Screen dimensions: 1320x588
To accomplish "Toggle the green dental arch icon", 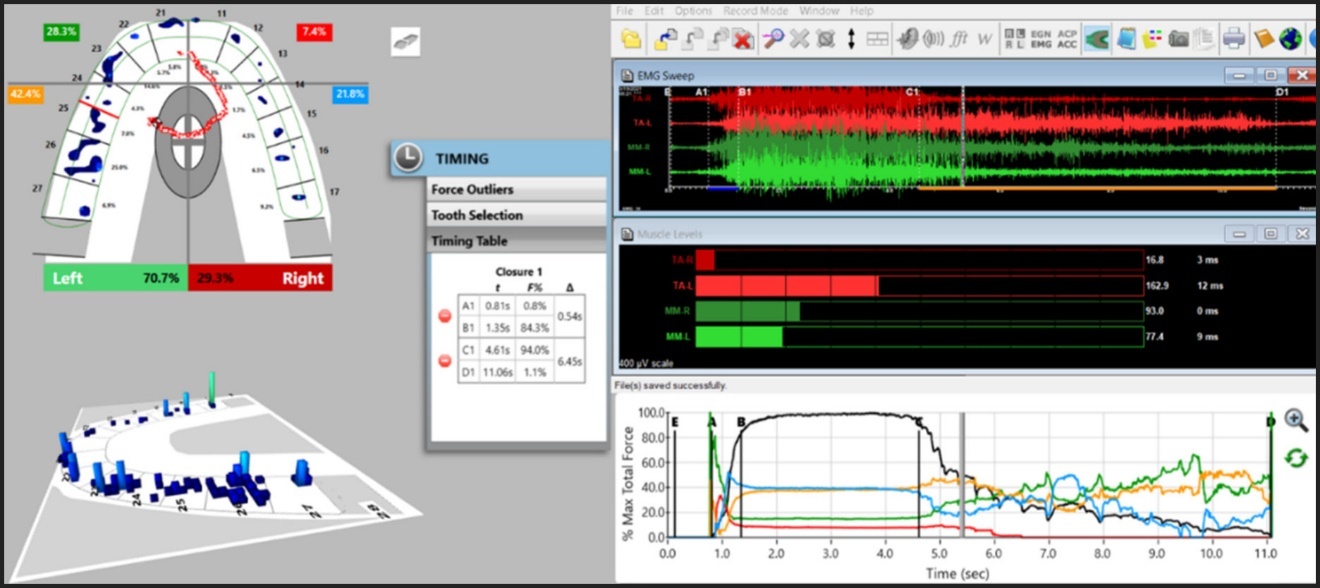I will coord(1097,39).
